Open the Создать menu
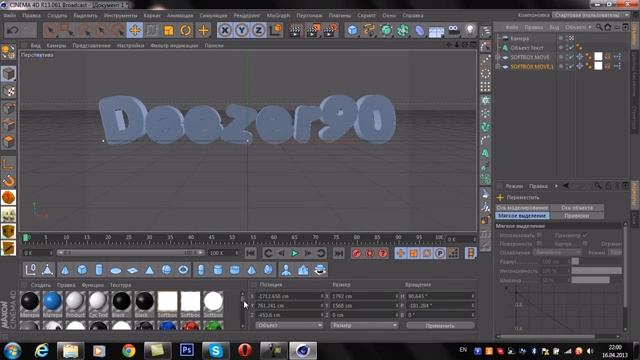Viewport: 640px width, 360px height. pyautogui.click(x=57, y=16)
